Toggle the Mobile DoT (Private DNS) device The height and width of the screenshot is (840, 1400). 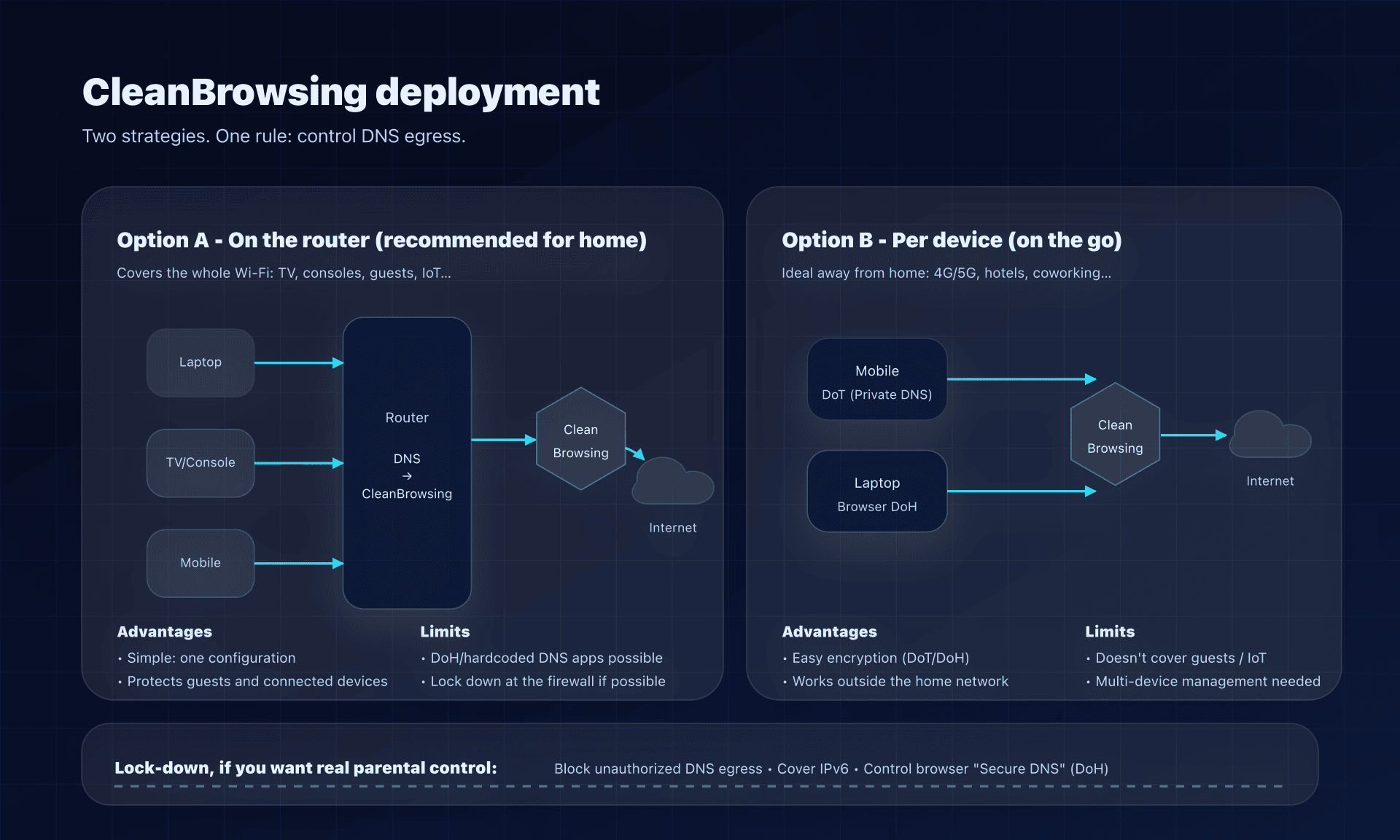(876, 379)
